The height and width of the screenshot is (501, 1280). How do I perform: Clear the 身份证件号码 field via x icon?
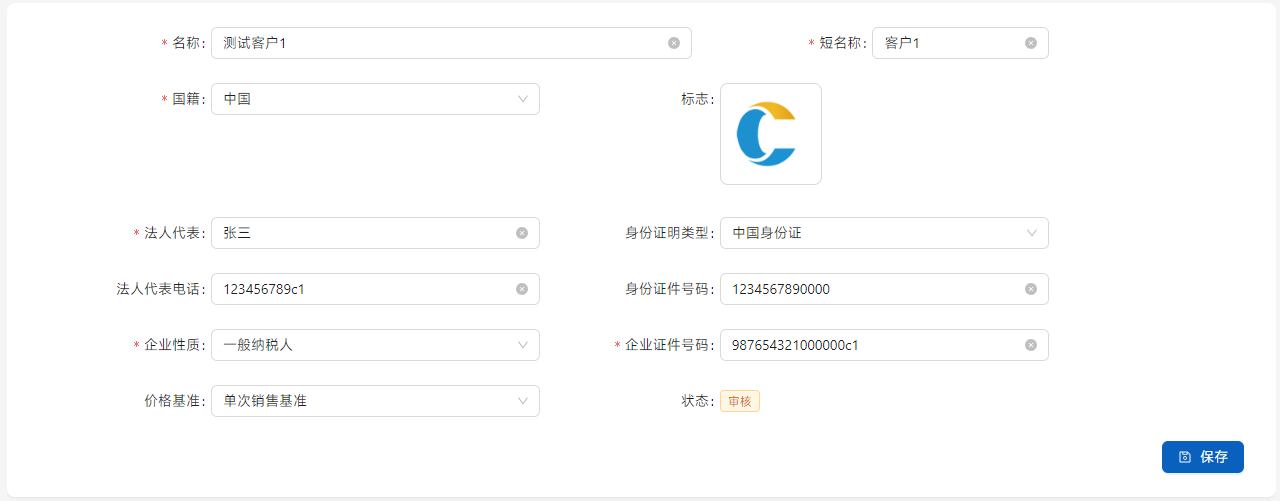(x=1031, y=289)
